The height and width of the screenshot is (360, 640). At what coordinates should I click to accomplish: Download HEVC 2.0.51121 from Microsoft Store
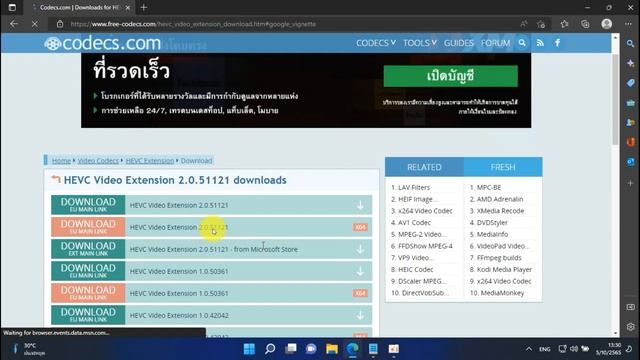(88, 249)
